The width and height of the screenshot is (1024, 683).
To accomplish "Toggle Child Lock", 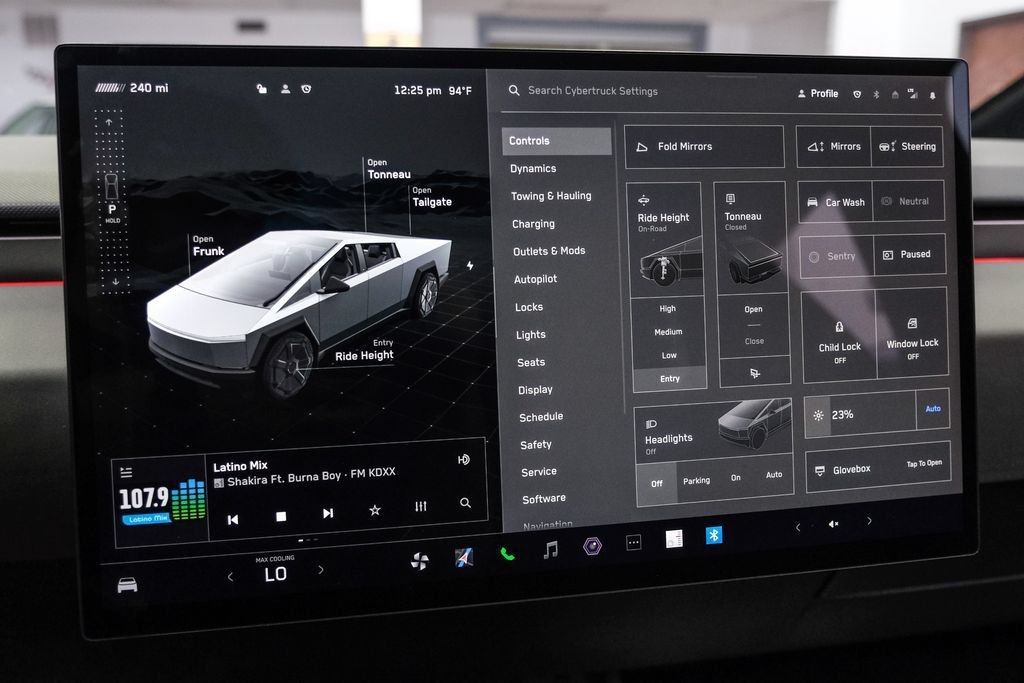I will (839, 337).
